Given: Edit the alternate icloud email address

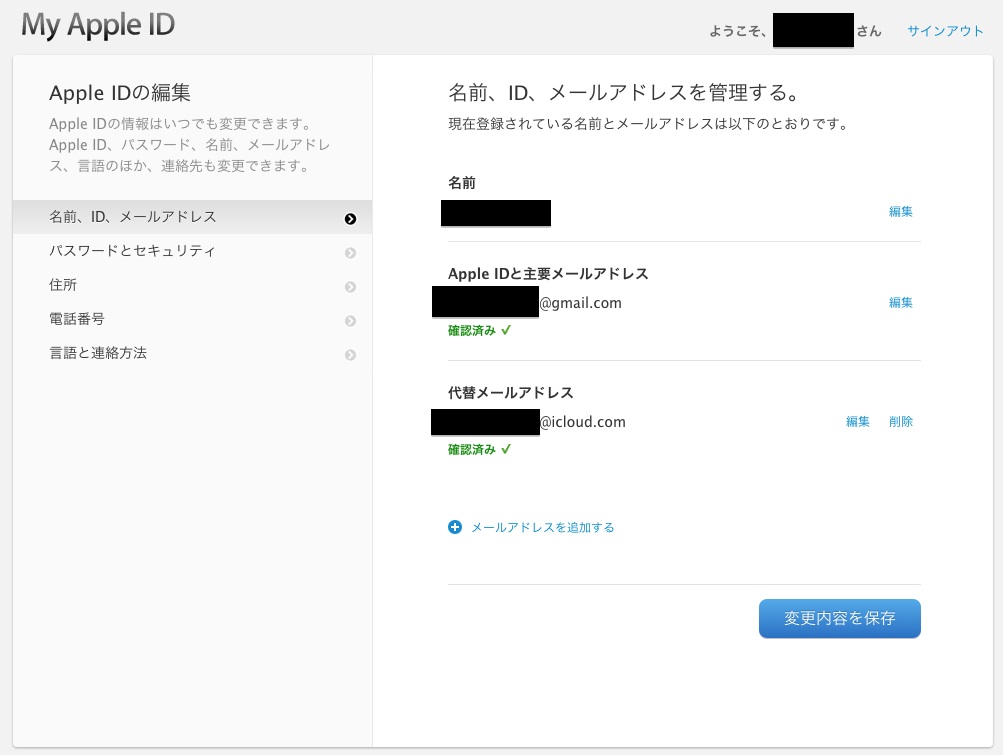Looking at the screenshot, I should (x=857, y=422).
